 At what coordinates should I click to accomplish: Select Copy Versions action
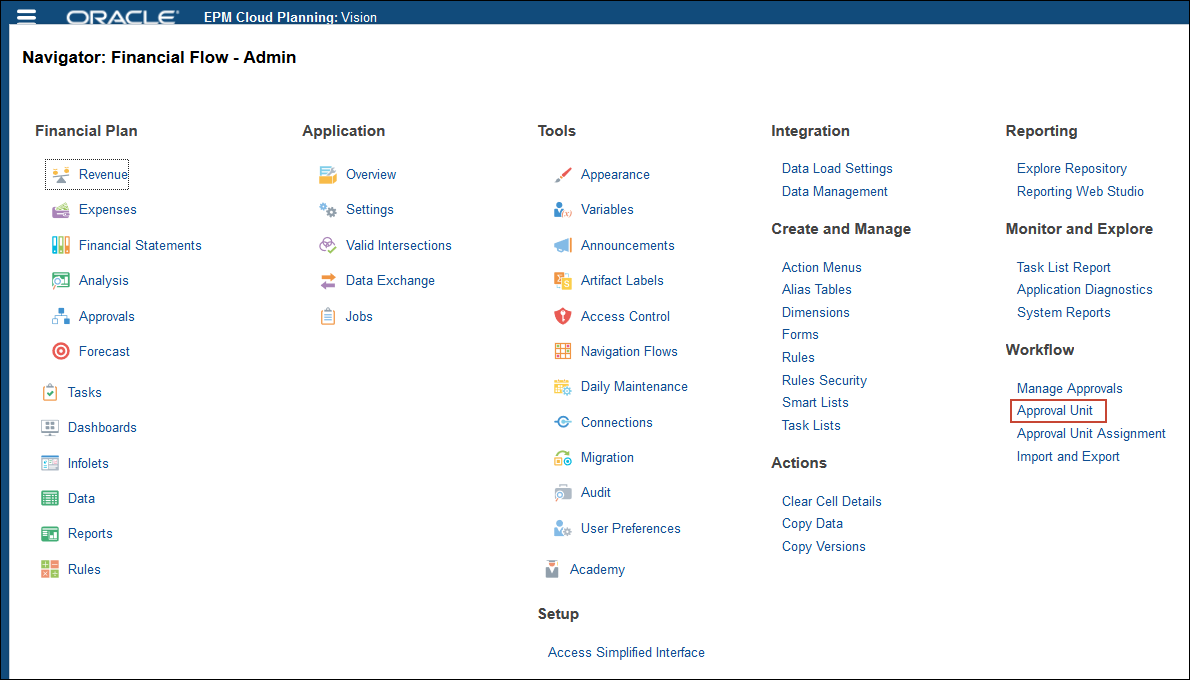point(823,546)
